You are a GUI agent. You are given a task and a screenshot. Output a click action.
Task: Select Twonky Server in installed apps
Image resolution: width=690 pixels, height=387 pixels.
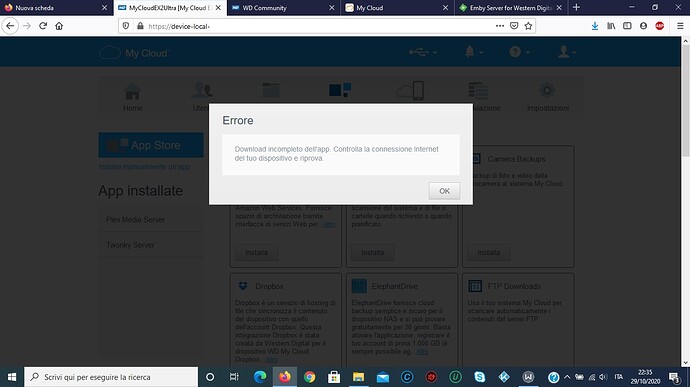[130, 245]
